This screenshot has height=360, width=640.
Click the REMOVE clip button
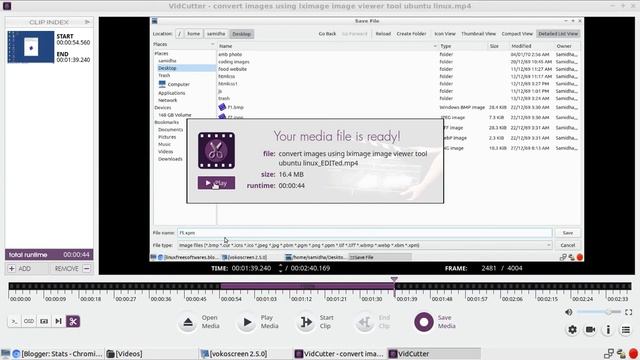(x=72, y=269)
